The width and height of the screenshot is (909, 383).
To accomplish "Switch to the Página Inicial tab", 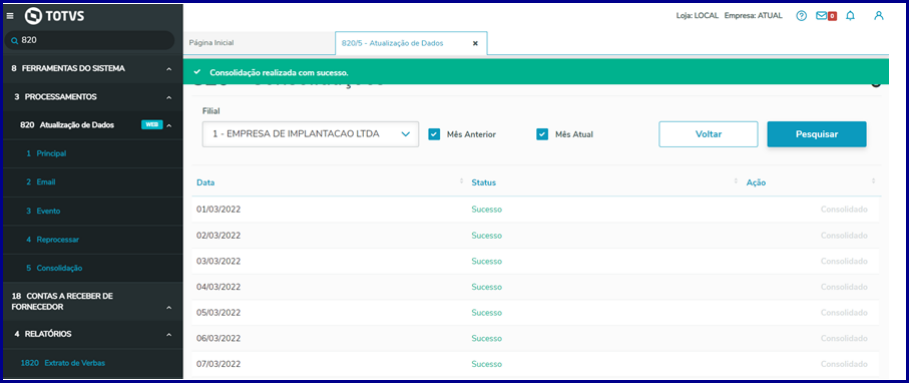I will point(259,43).
